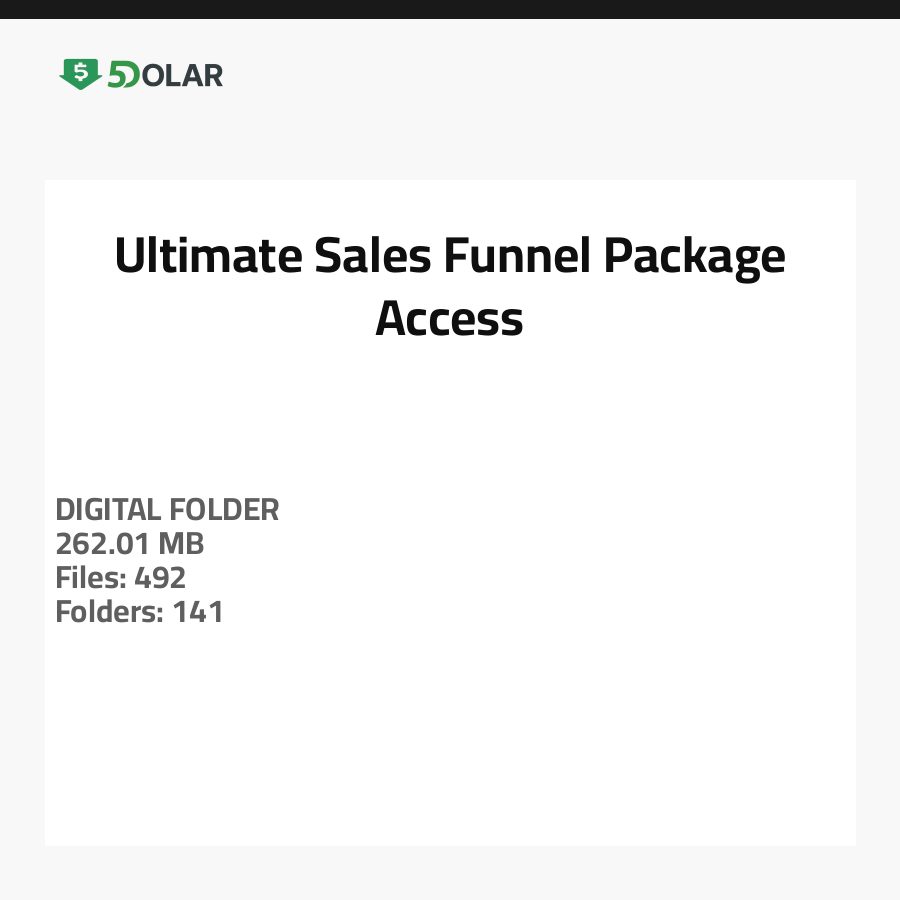Click the green 5 in the logo

click(x=117, y=75)
